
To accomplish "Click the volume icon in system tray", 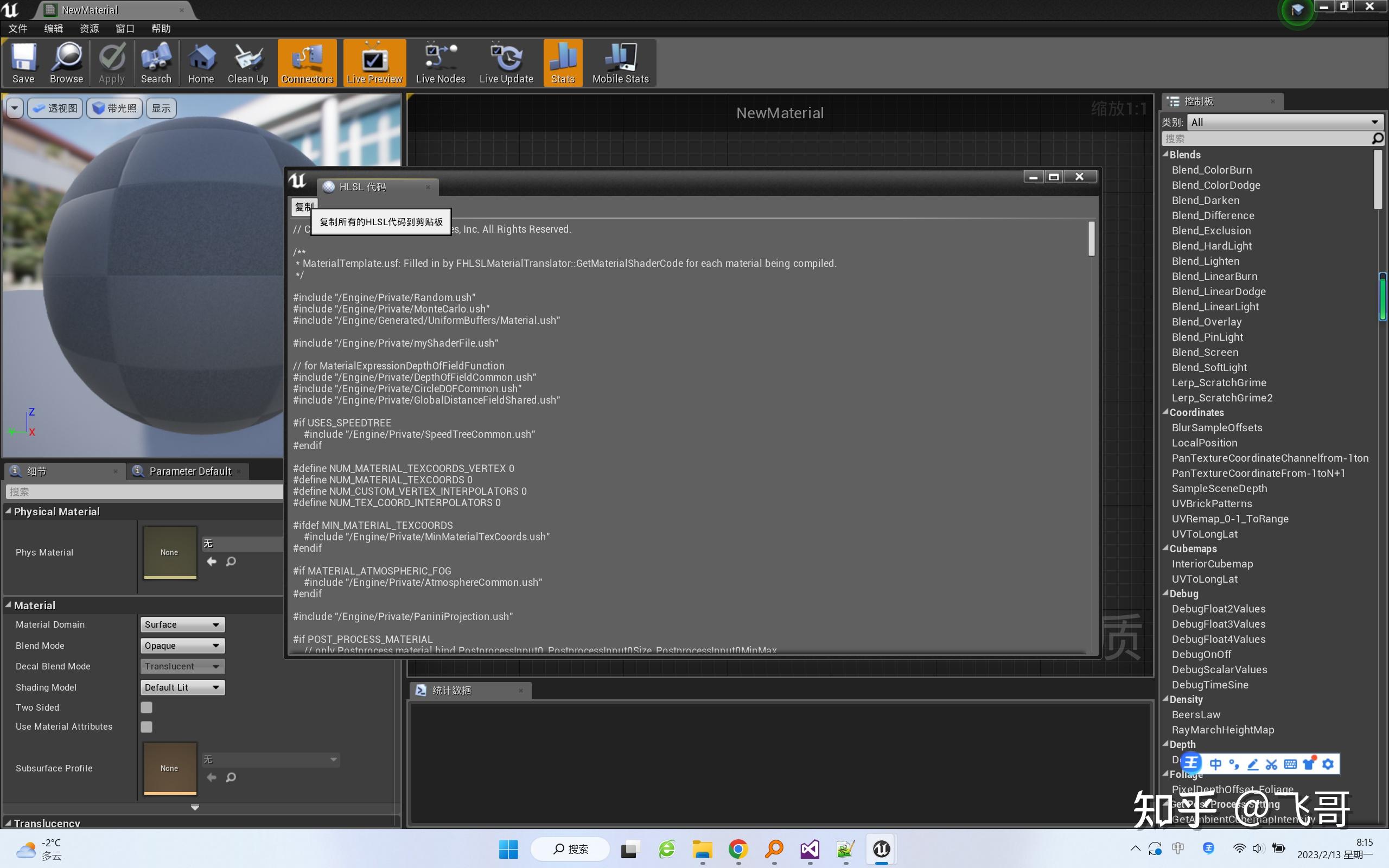I will click(1259, 848).
